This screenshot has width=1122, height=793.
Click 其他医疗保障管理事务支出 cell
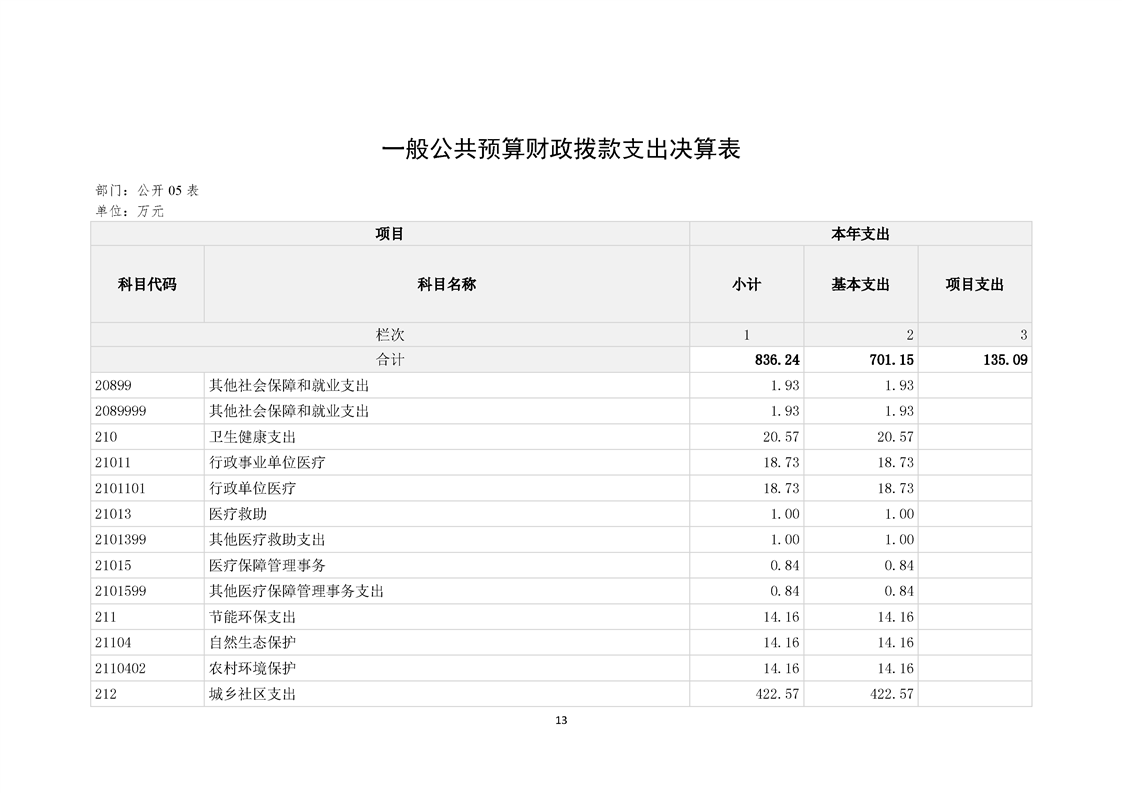click(x=296, y=591)
